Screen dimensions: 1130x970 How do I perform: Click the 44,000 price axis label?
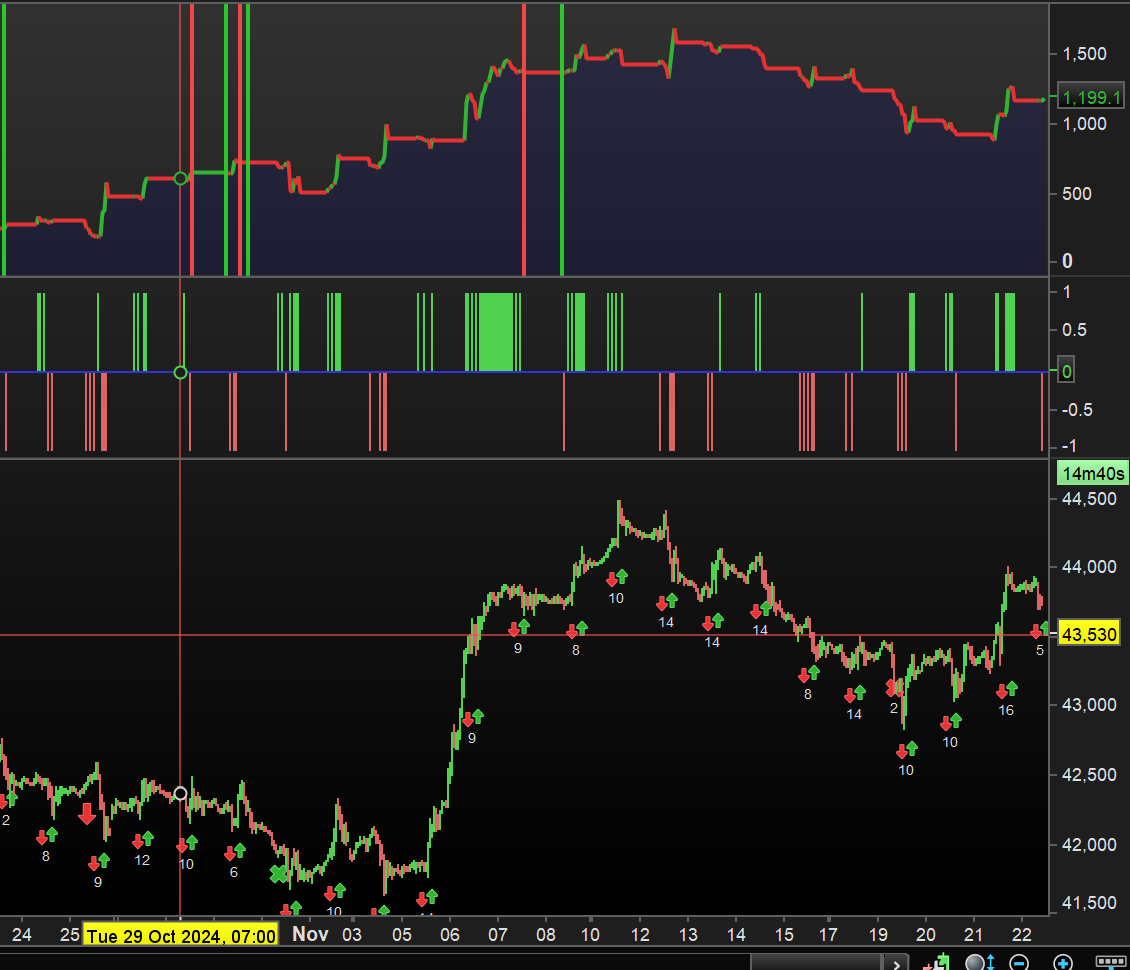coord(1089,567)
